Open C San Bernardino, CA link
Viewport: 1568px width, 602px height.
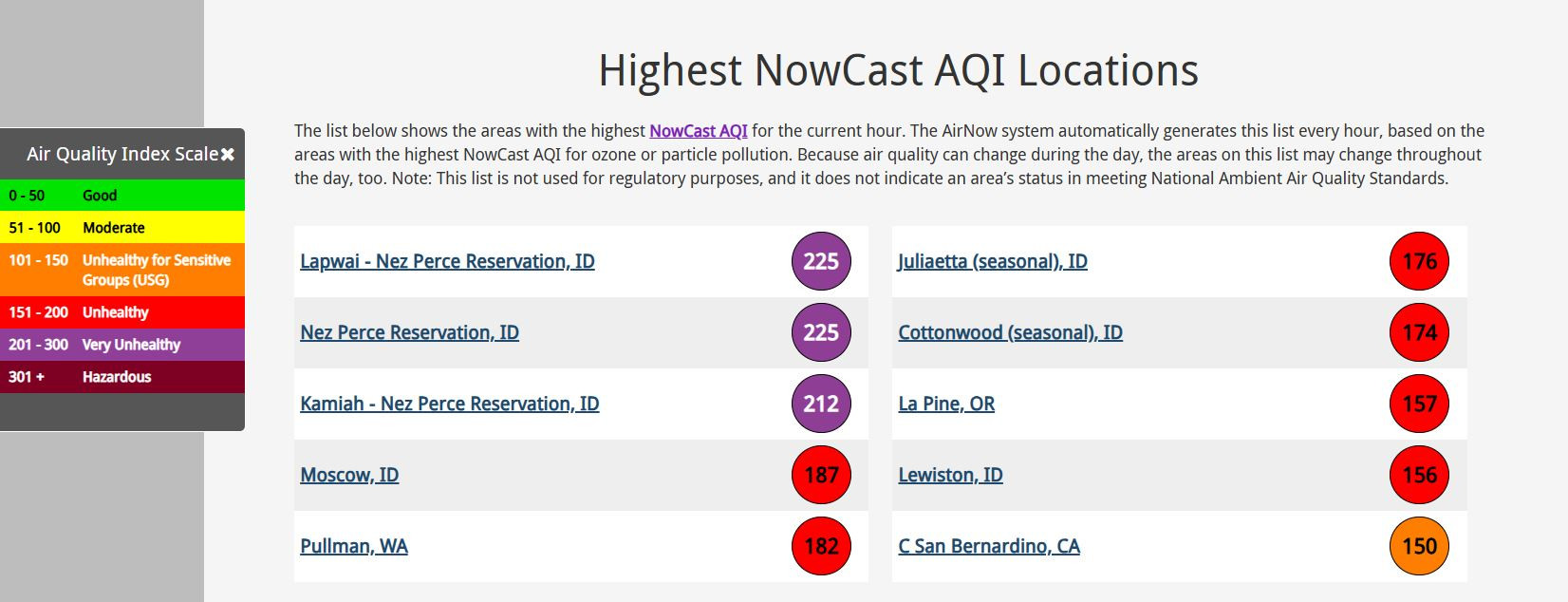(x=989, y=546)
